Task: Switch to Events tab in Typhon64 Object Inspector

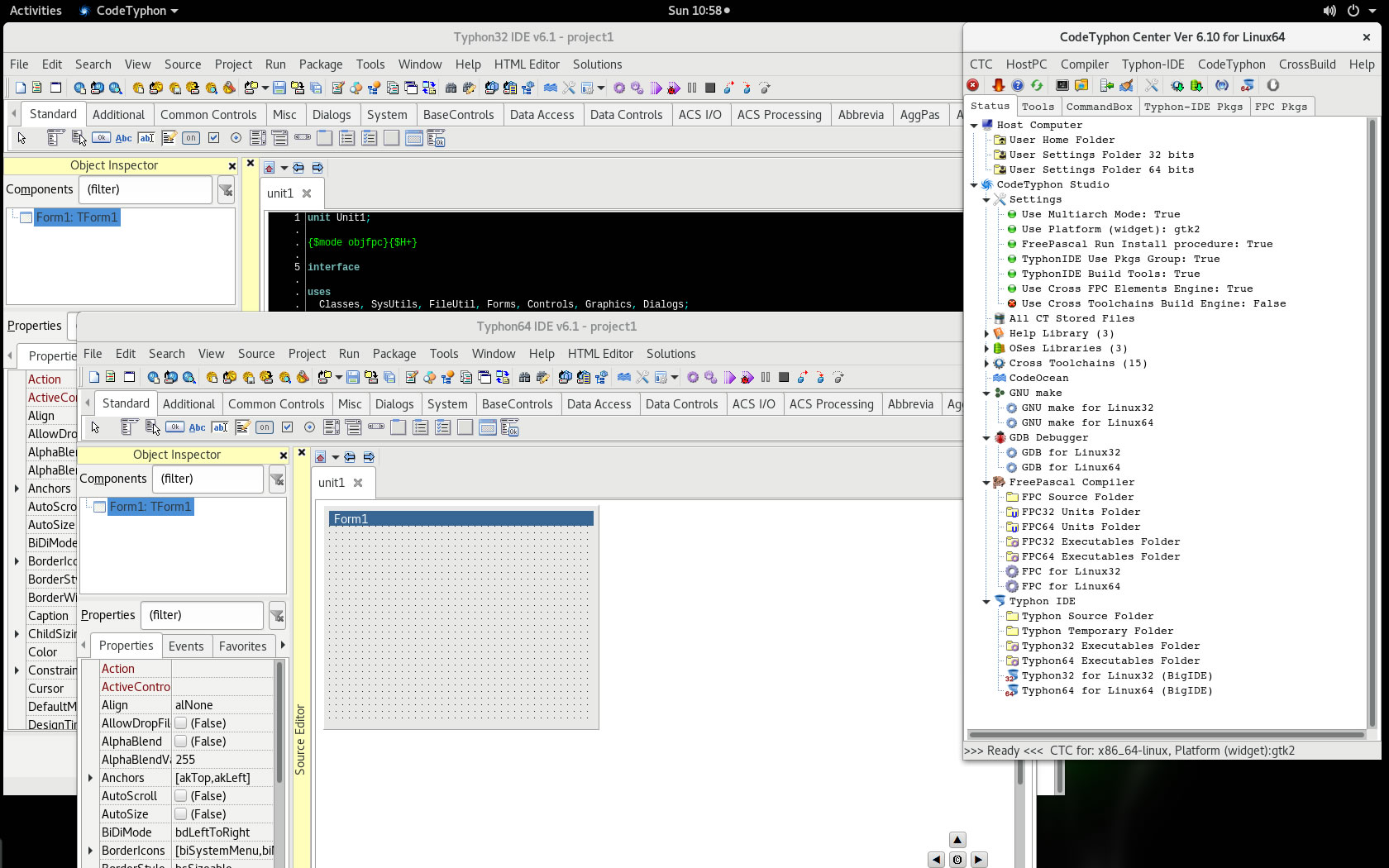Action: [186, 646]
